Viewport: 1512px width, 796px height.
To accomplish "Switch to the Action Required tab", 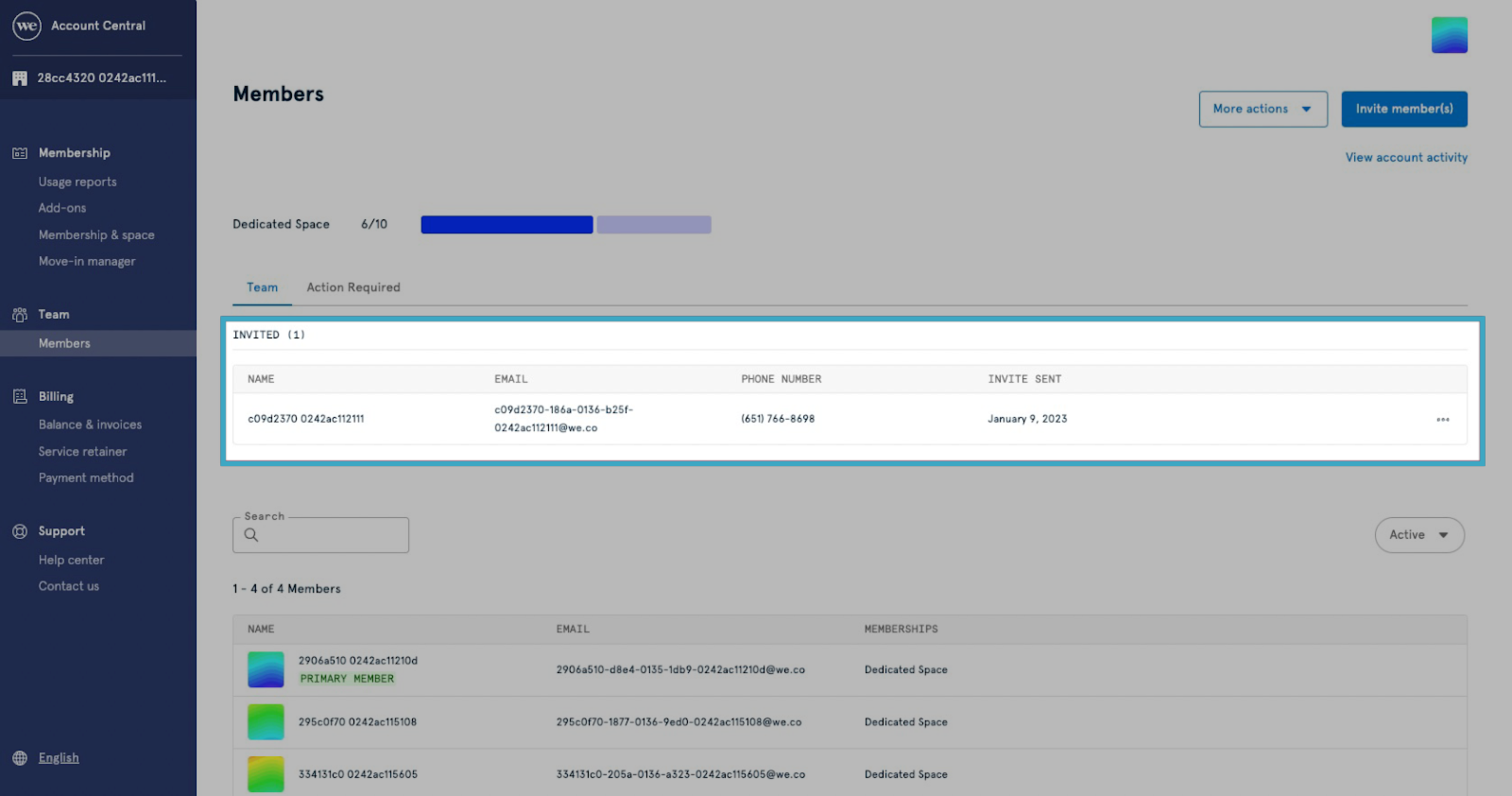I will pyautogui.click(x=353, y=287).
